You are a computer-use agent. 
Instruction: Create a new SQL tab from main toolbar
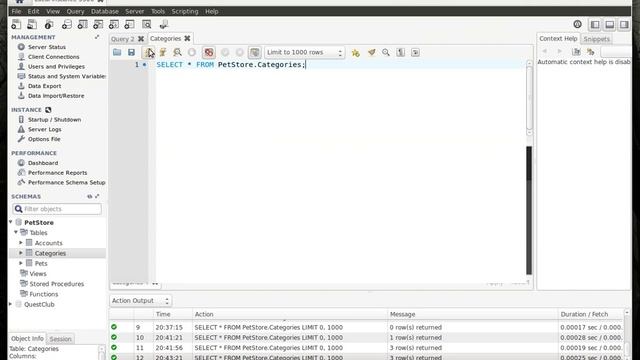(x=16, y=24)
